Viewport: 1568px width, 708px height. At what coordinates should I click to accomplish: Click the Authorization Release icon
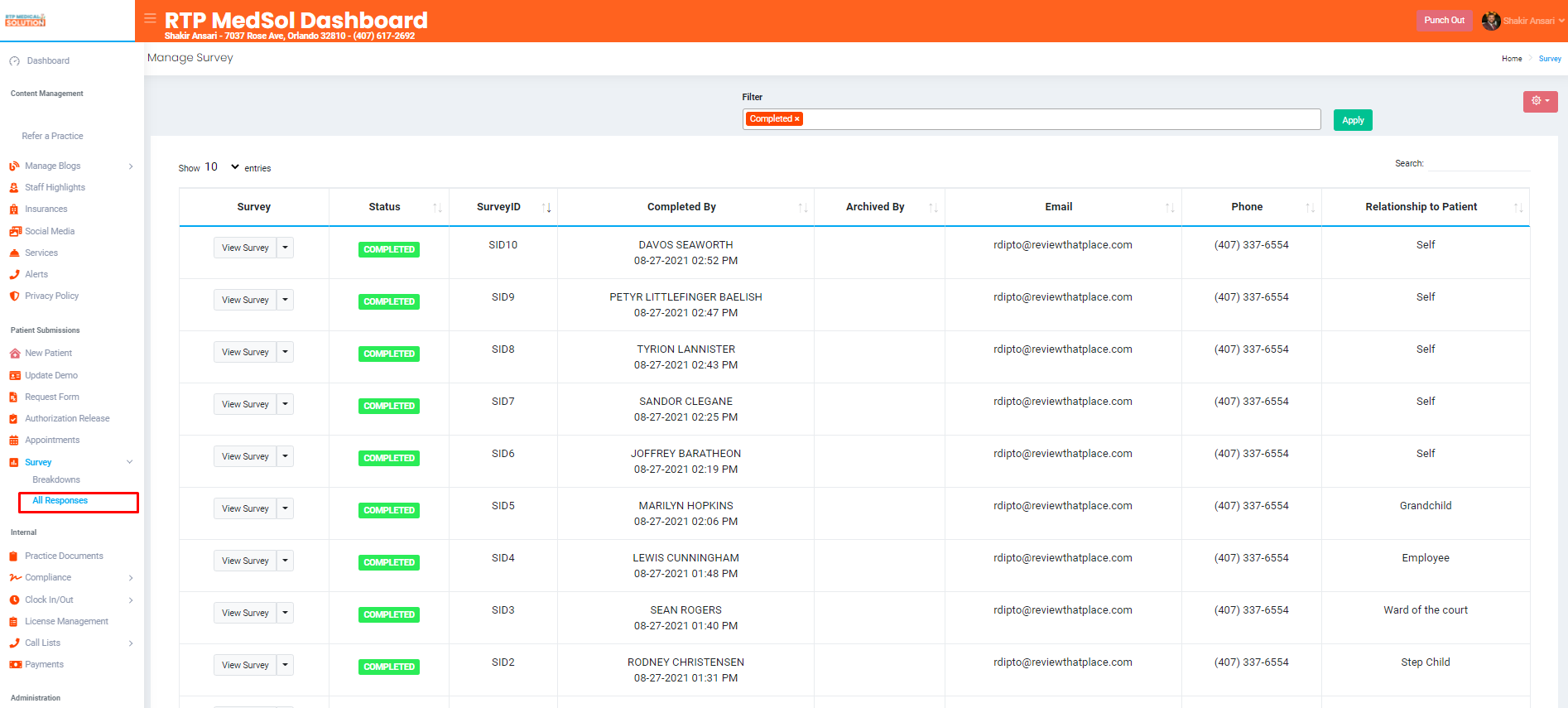point(14,419)
